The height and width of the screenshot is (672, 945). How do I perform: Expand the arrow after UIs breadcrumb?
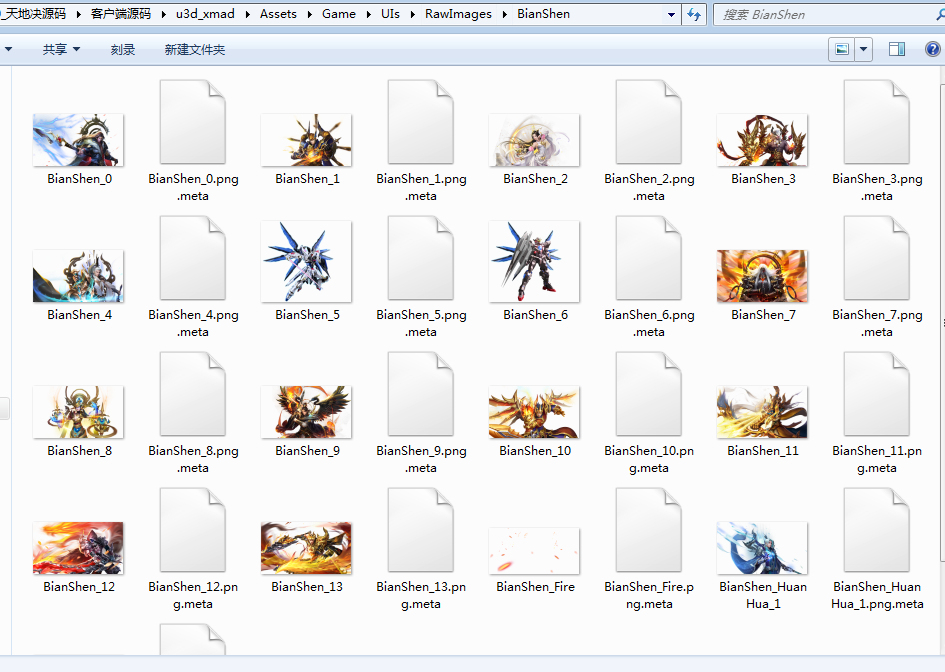point(413,14)
